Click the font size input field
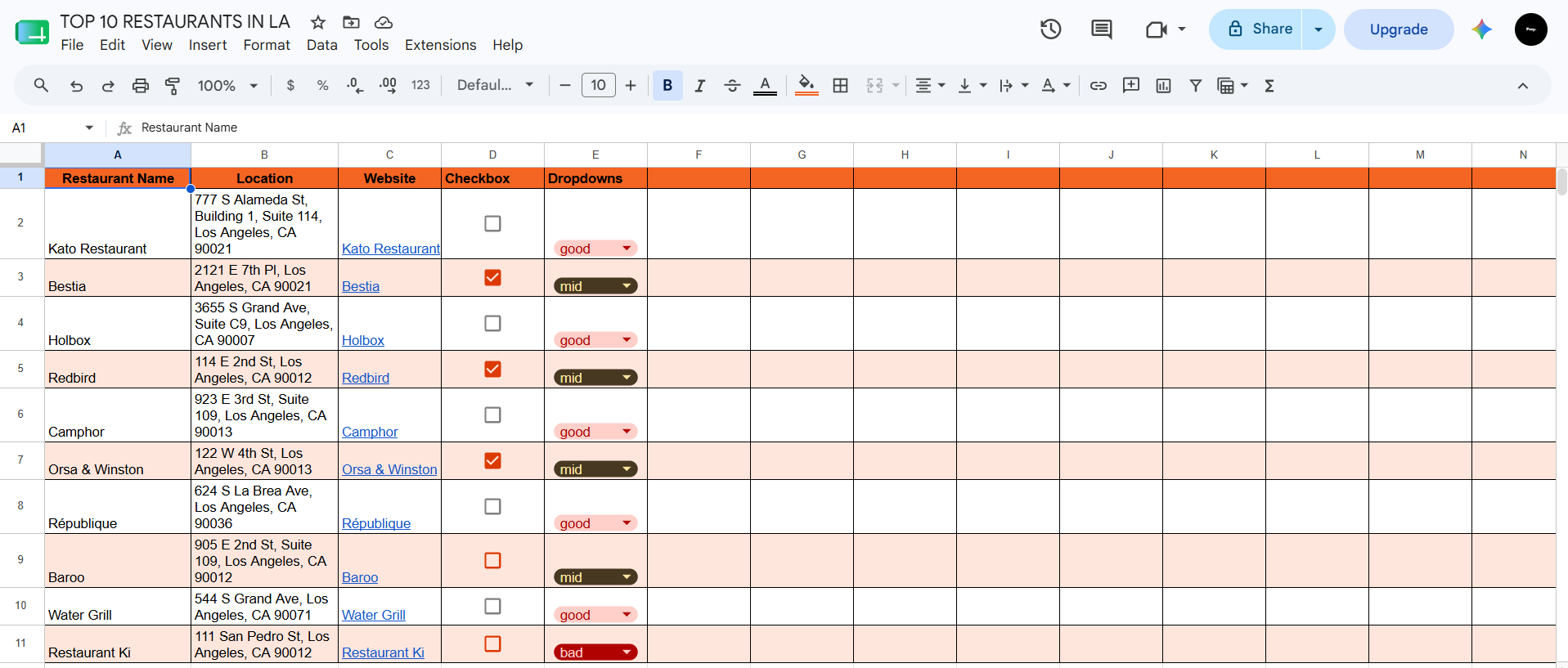Screen dimensions: 1568x668 [x=599, y=85]
